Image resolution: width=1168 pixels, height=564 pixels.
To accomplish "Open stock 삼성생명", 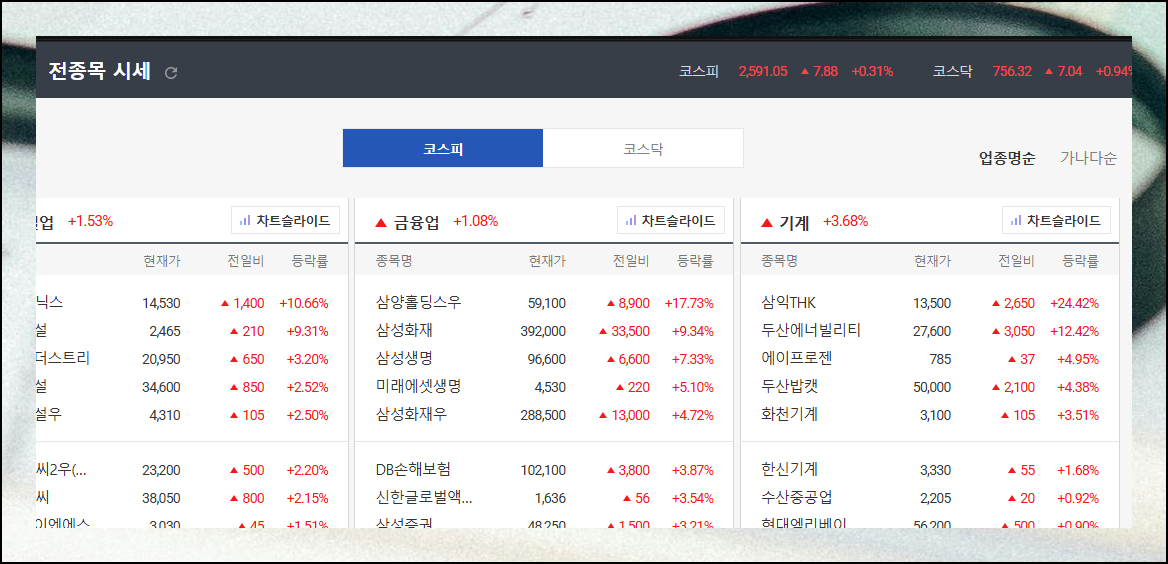I will pos(404,359).
